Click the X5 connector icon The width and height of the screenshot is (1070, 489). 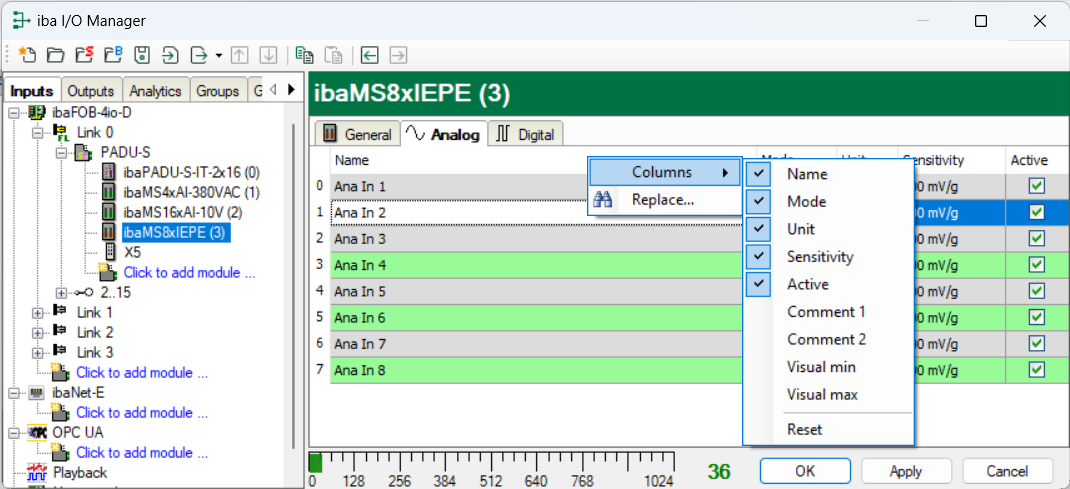109,252
